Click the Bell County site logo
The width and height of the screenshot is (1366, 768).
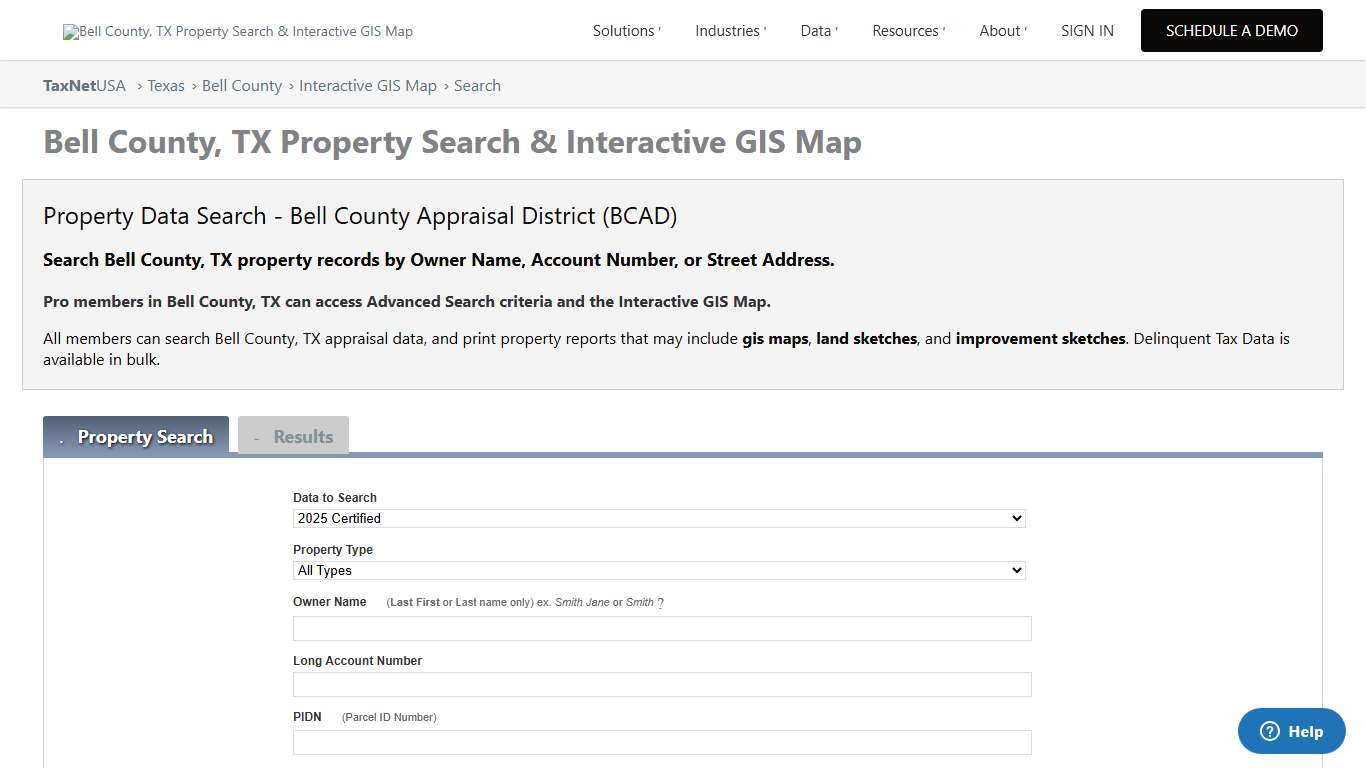tap(237, 30)
